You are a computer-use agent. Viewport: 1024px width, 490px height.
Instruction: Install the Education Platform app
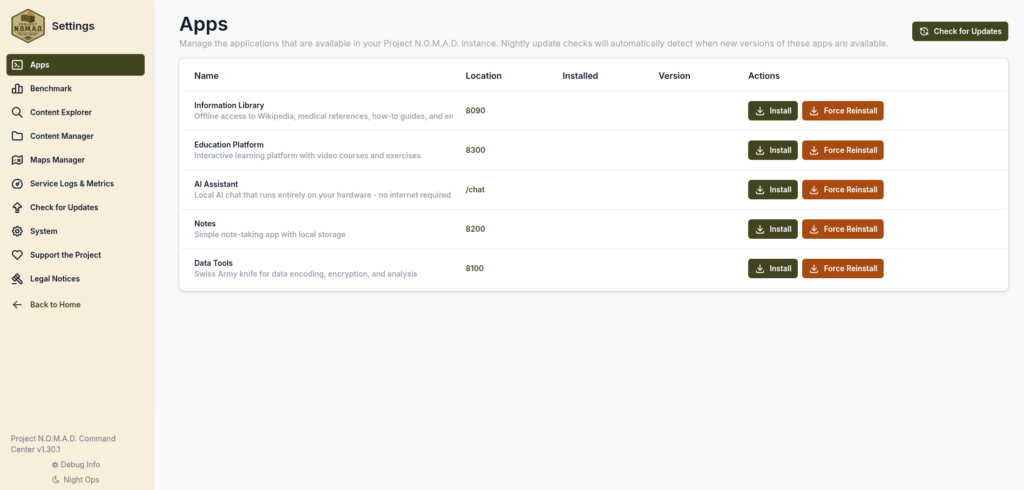pos(773,150)
